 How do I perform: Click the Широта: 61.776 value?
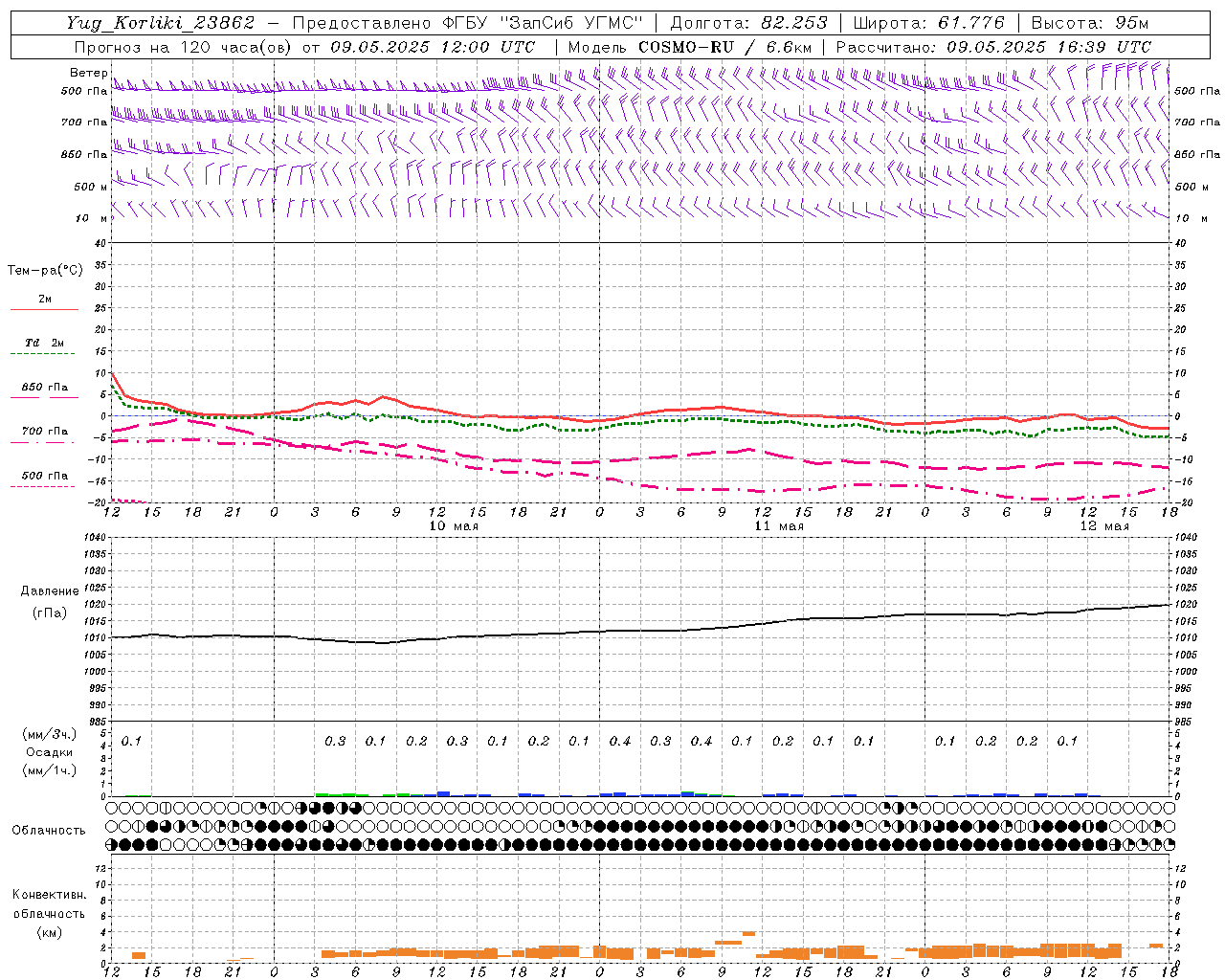pyautogui.click(x=928, y=23)
